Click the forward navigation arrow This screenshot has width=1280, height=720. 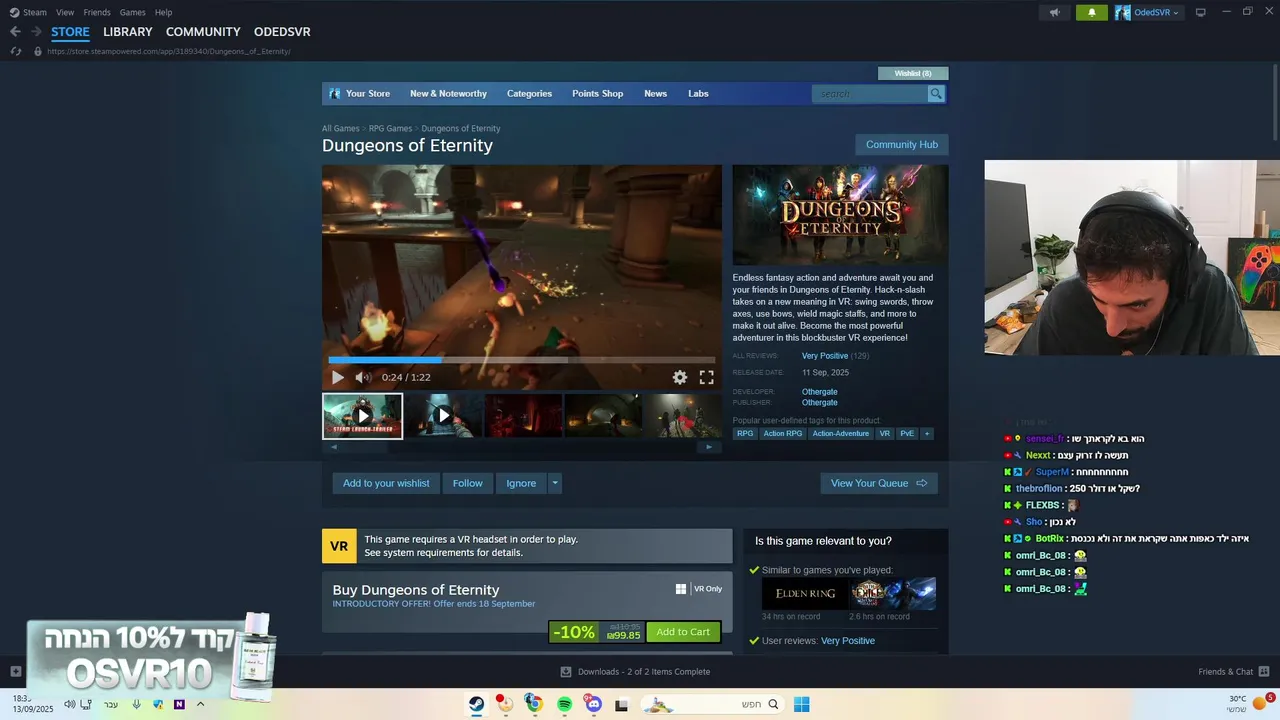[x=36, y=32]
